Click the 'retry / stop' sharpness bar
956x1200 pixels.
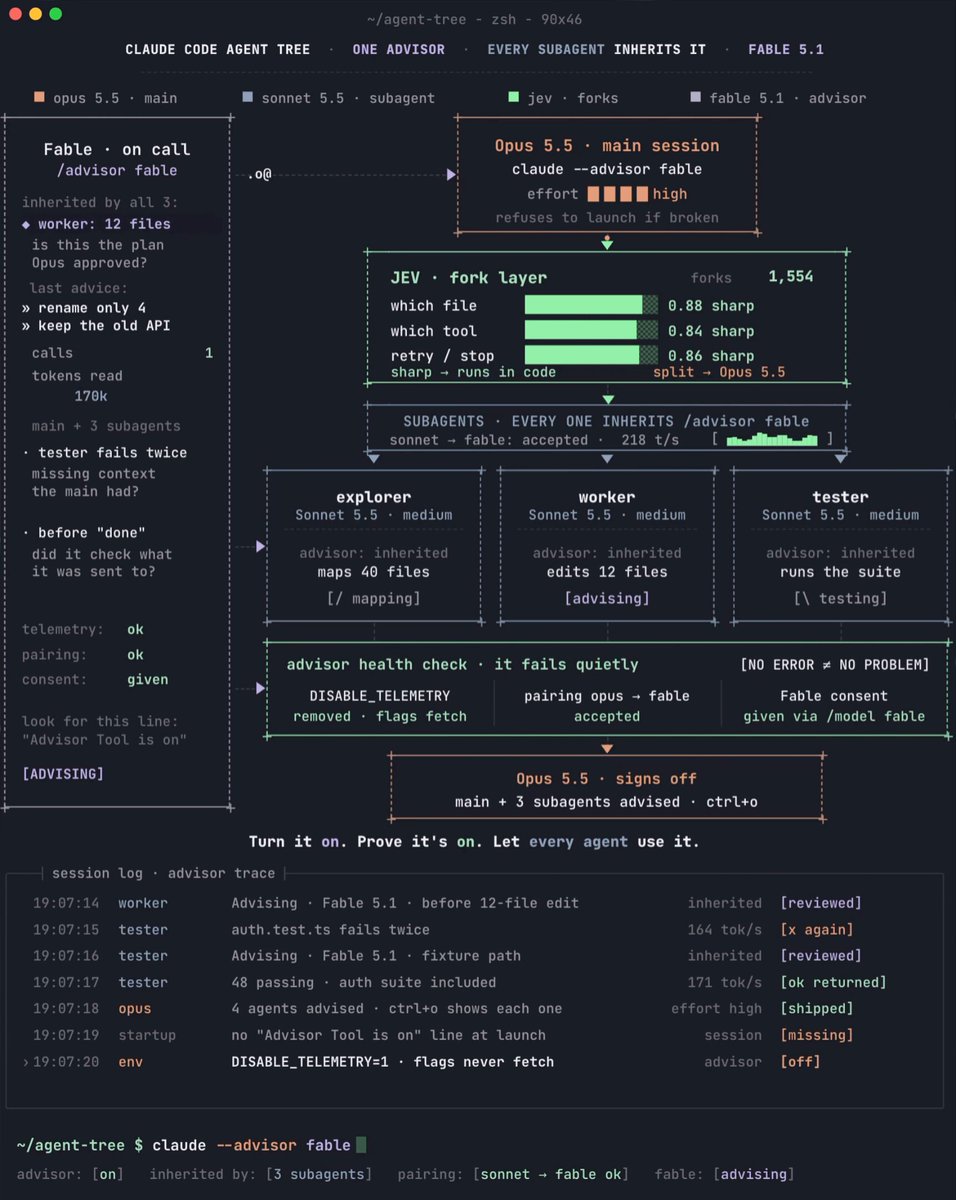click(x=591, y=355)
